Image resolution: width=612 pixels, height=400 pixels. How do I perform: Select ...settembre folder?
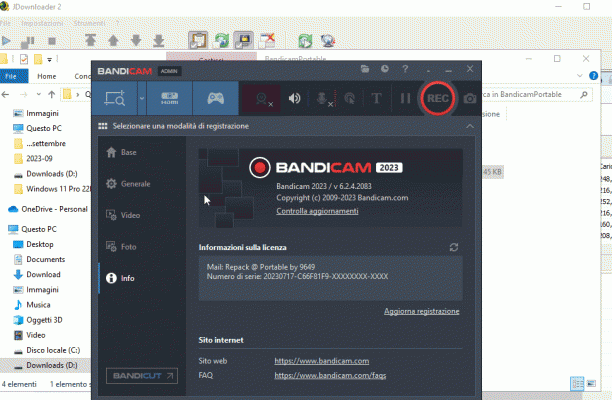[x=39, y=144]
